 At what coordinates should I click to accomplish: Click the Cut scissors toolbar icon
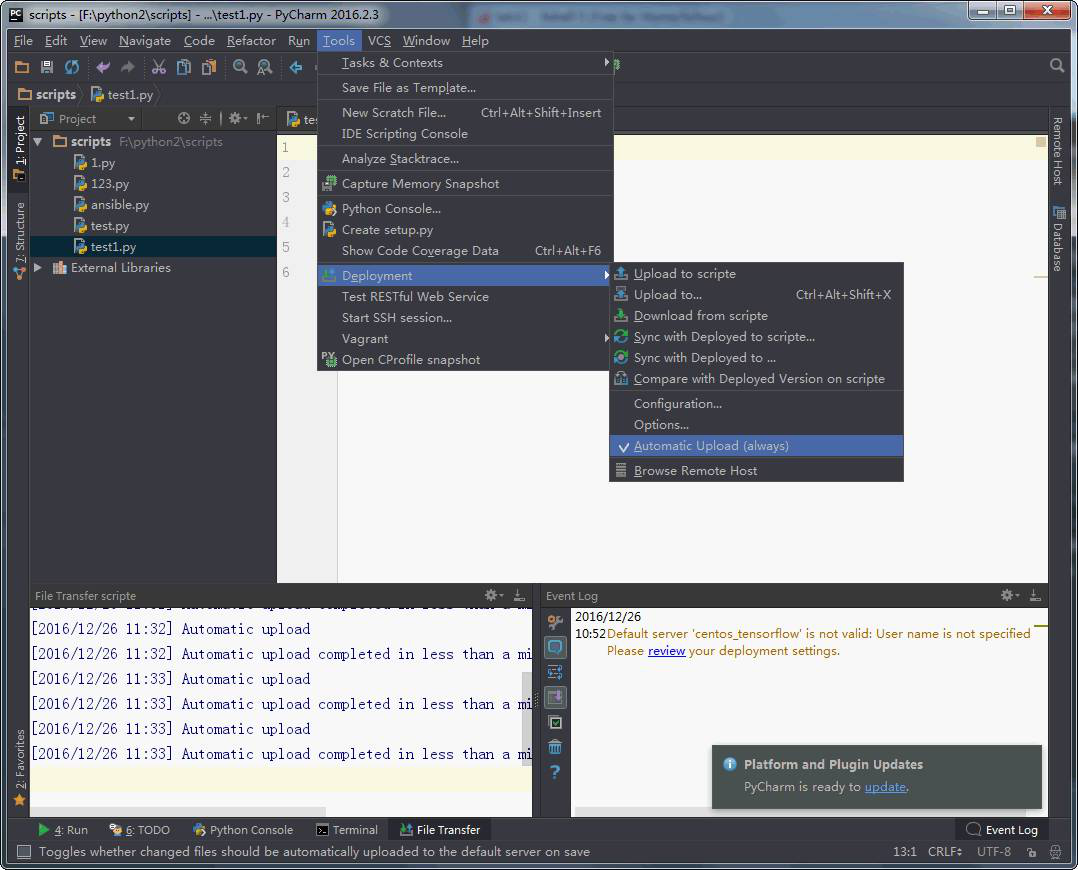click(x=159, y=67)
